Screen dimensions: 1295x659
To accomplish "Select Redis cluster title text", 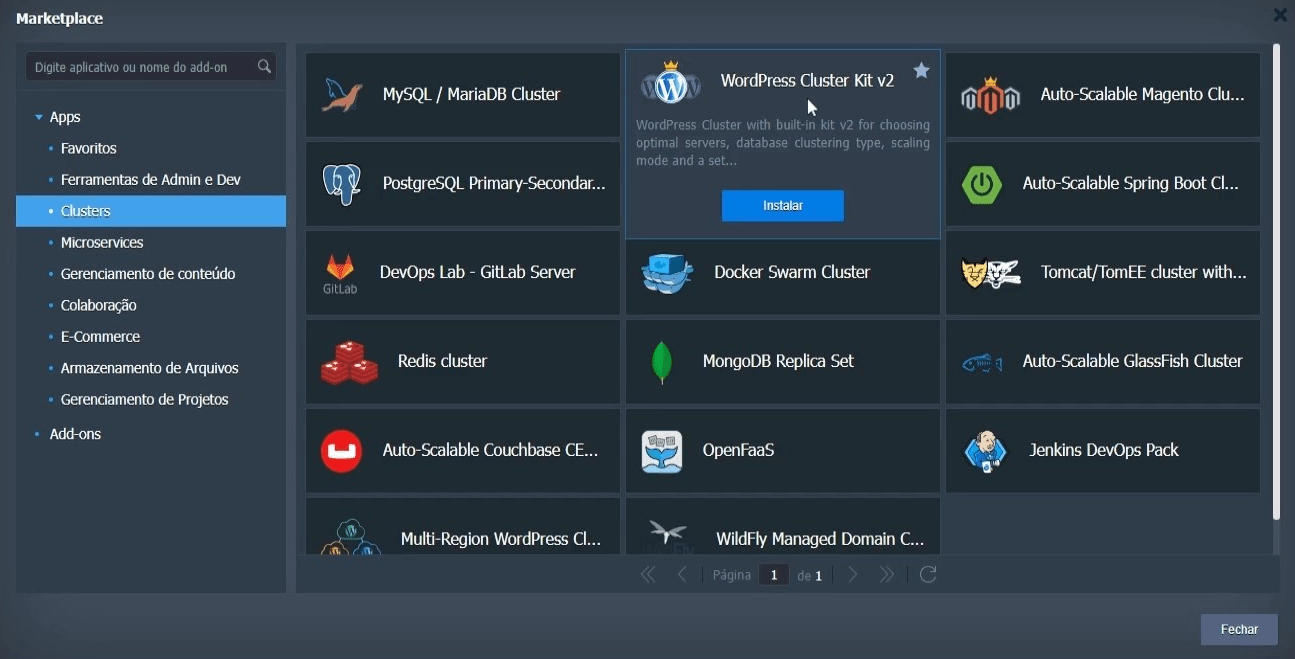I will pyautogui.click(x=442, y=361).
